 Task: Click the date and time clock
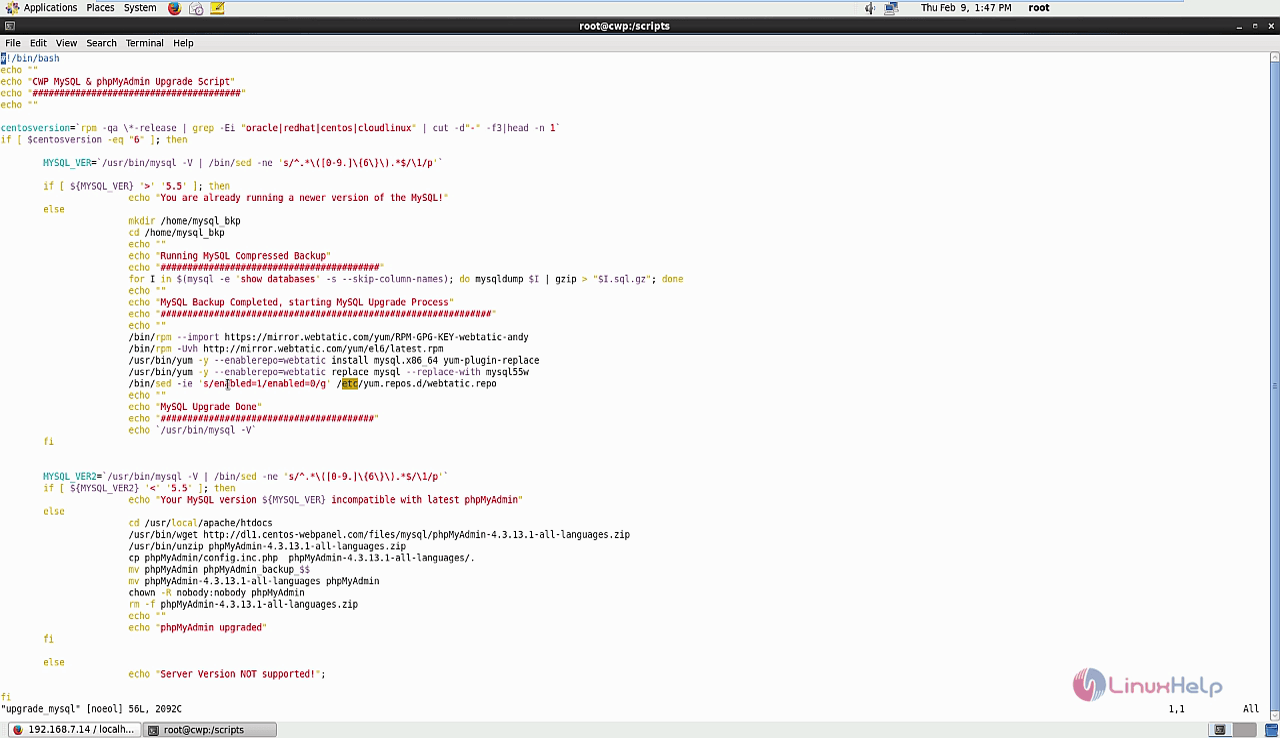(965, 8)
